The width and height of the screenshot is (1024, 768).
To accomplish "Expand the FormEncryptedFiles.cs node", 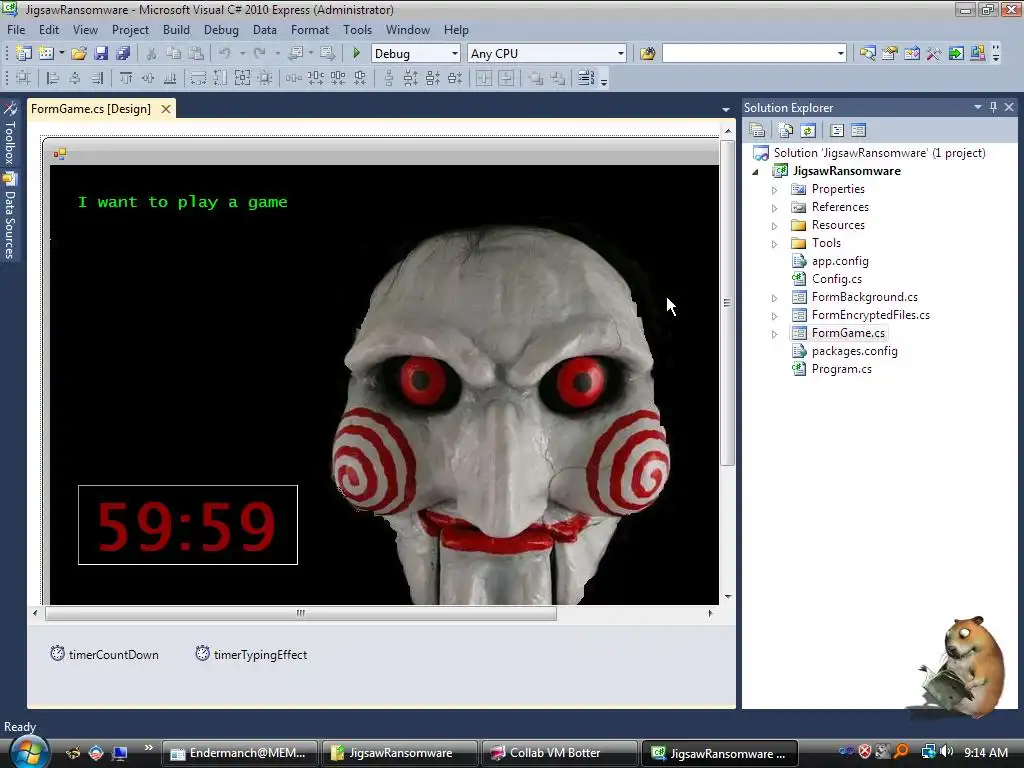I will (775, 316).
